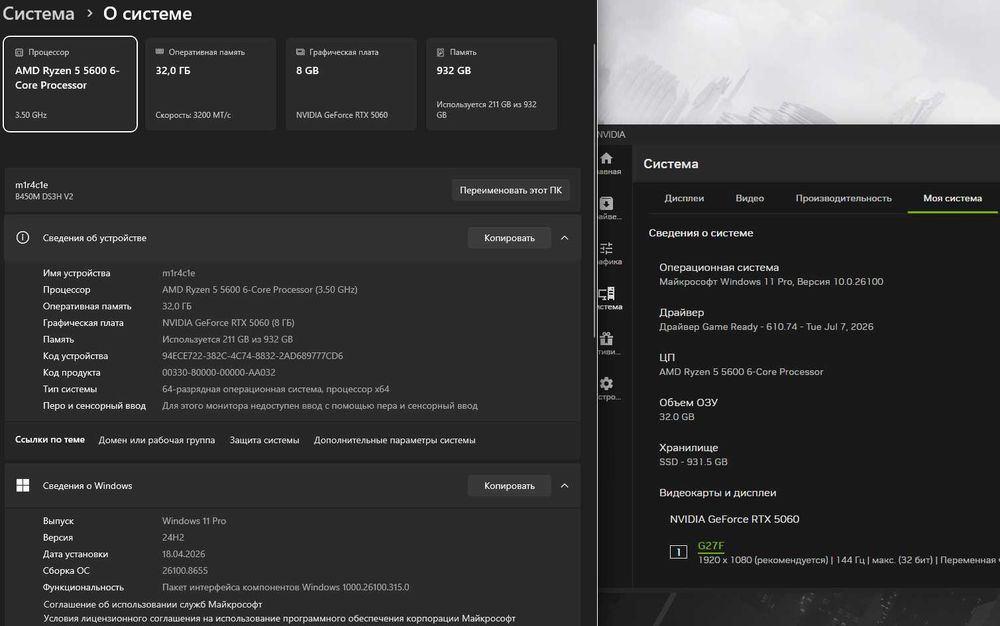1000x626 pixels.
Task: Collapse the Сведения об устройстве section
Action: click(564, 238)
